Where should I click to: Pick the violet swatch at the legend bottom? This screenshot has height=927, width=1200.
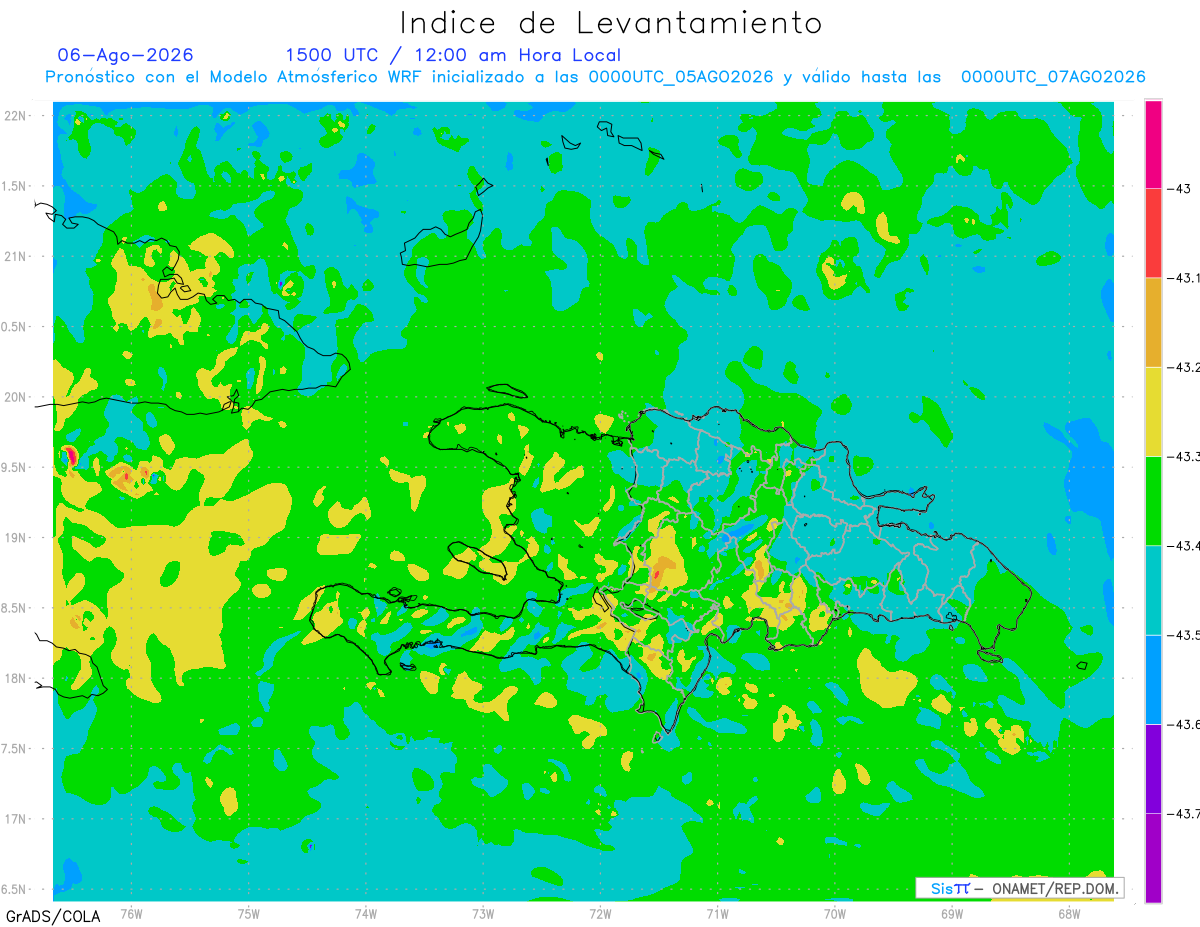[x=1153, y=857]
